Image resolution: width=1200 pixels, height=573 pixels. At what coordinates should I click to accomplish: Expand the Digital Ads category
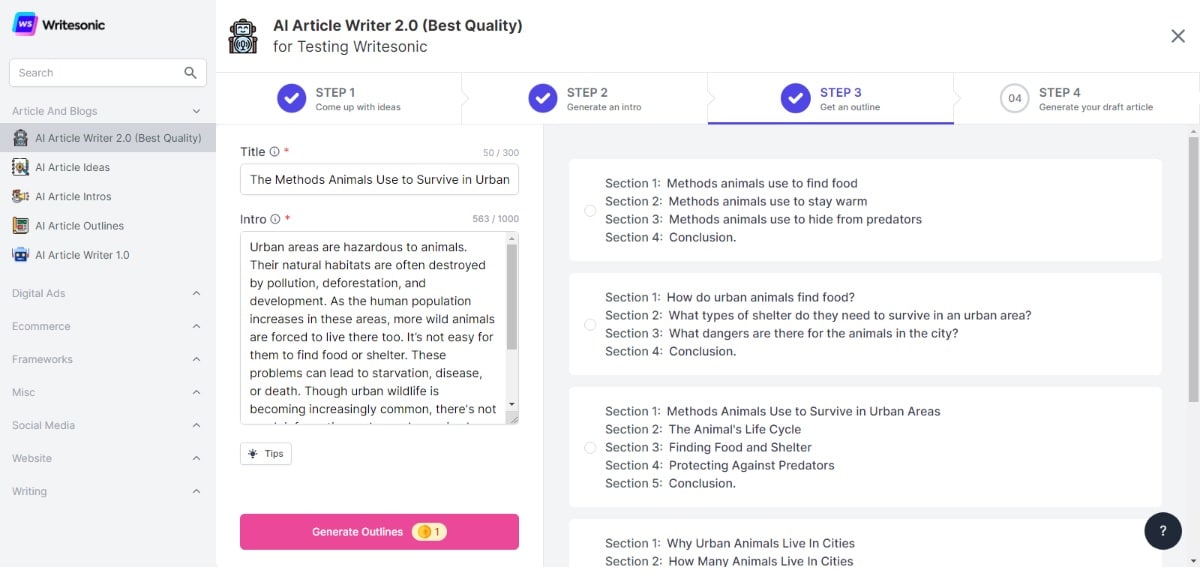coord(196,293)
